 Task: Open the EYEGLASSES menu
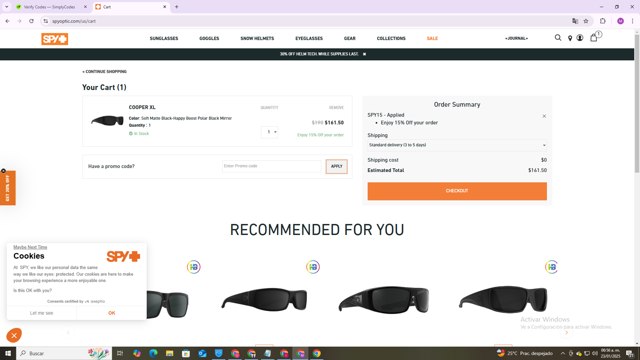coord(309,38)
